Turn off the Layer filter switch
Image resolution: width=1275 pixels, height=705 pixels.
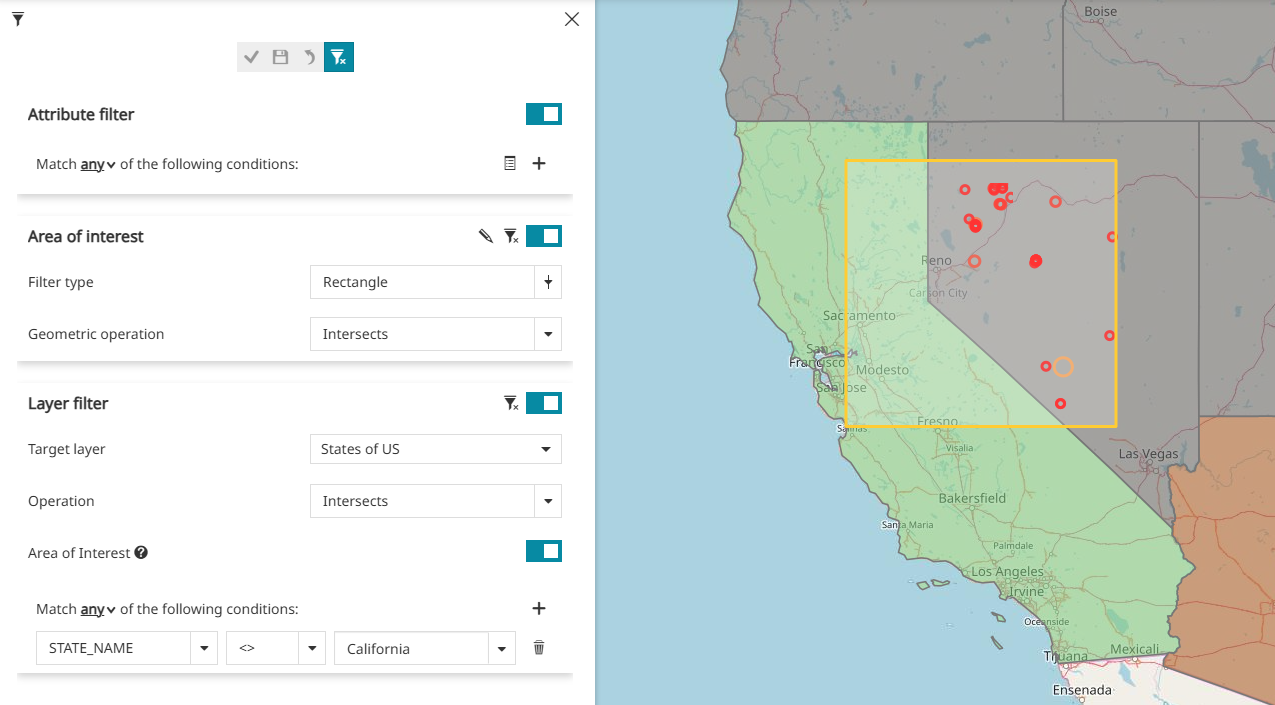[543, 403]
